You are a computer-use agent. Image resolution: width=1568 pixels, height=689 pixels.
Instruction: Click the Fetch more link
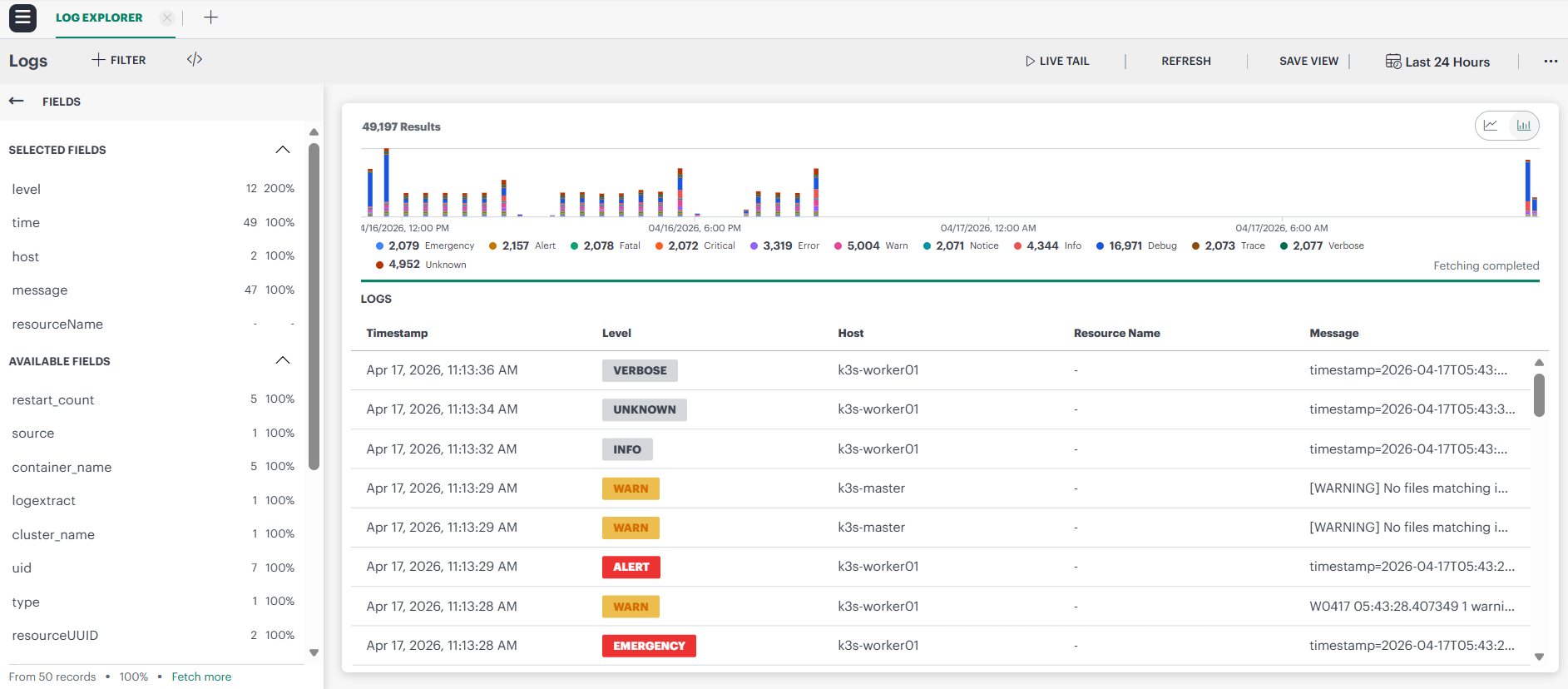click(x=201, y=677)
